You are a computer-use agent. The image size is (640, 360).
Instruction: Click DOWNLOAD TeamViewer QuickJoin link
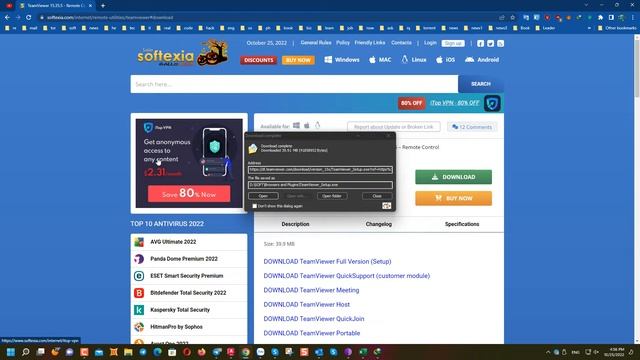click(314, 318)
